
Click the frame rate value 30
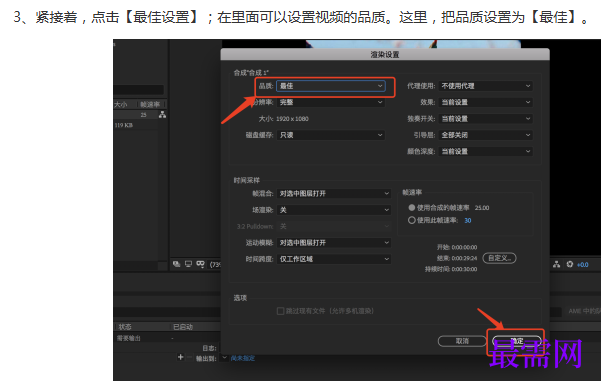click(468, 220)
